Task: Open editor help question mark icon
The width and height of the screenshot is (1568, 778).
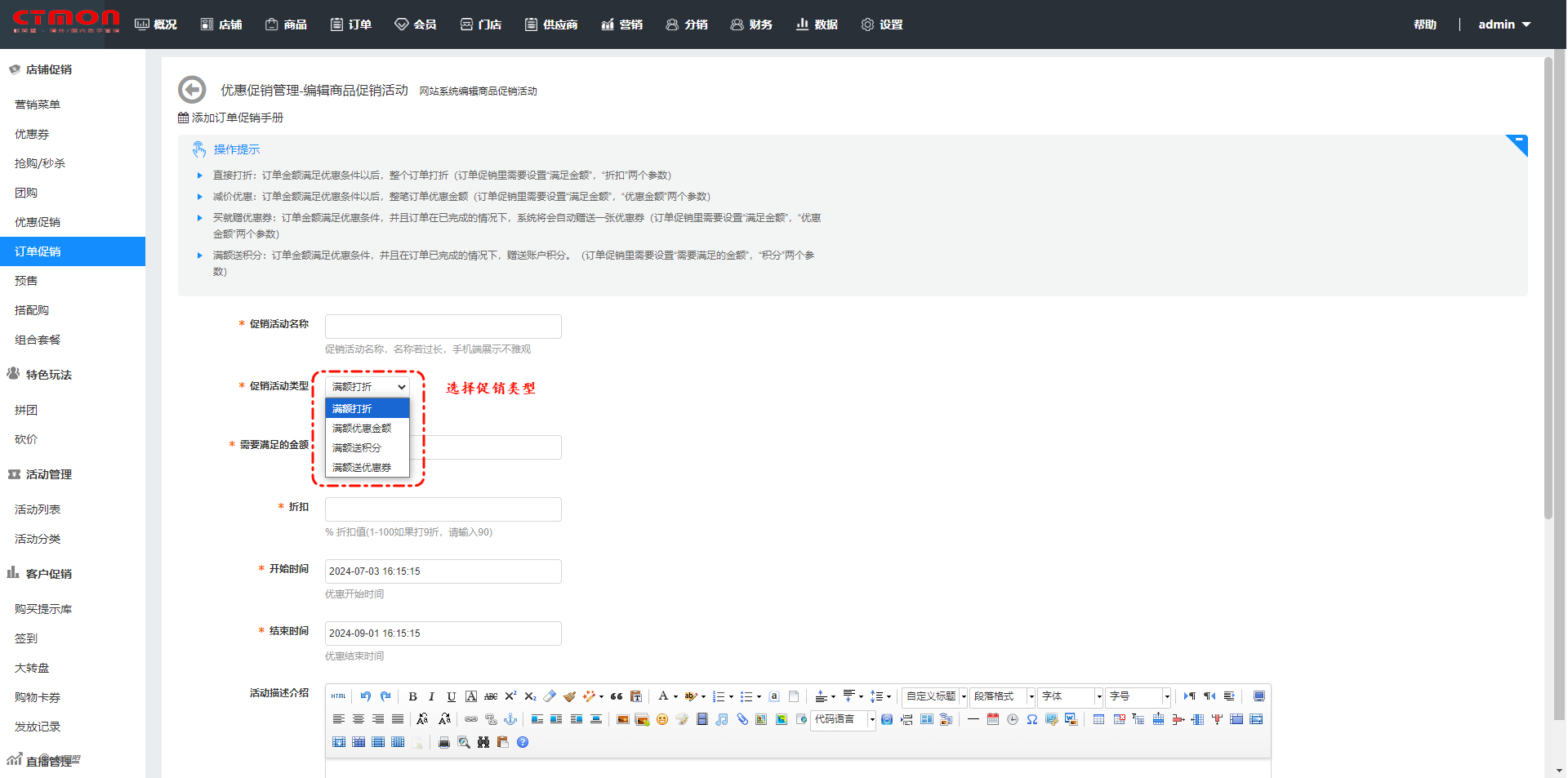Action: click(x=523, y=742)
